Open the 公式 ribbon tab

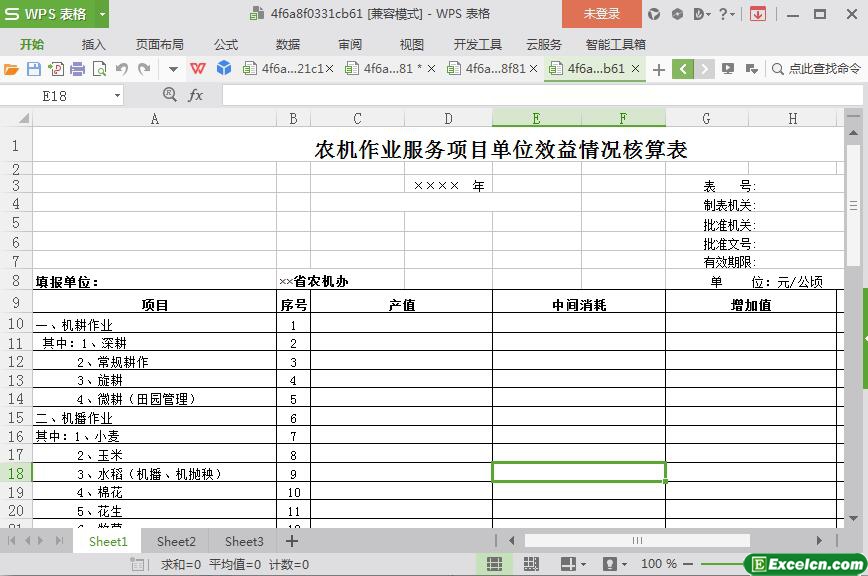tap(226, 44)
